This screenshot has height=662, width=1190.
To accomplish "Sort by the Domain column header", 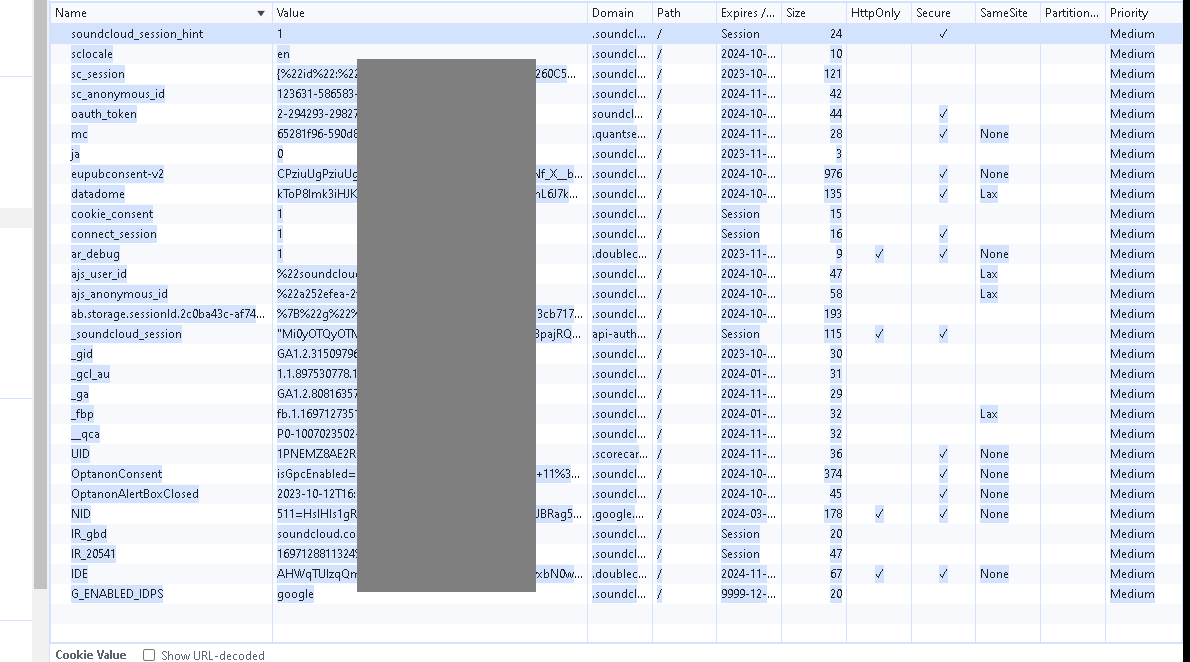I will (619, 13).
